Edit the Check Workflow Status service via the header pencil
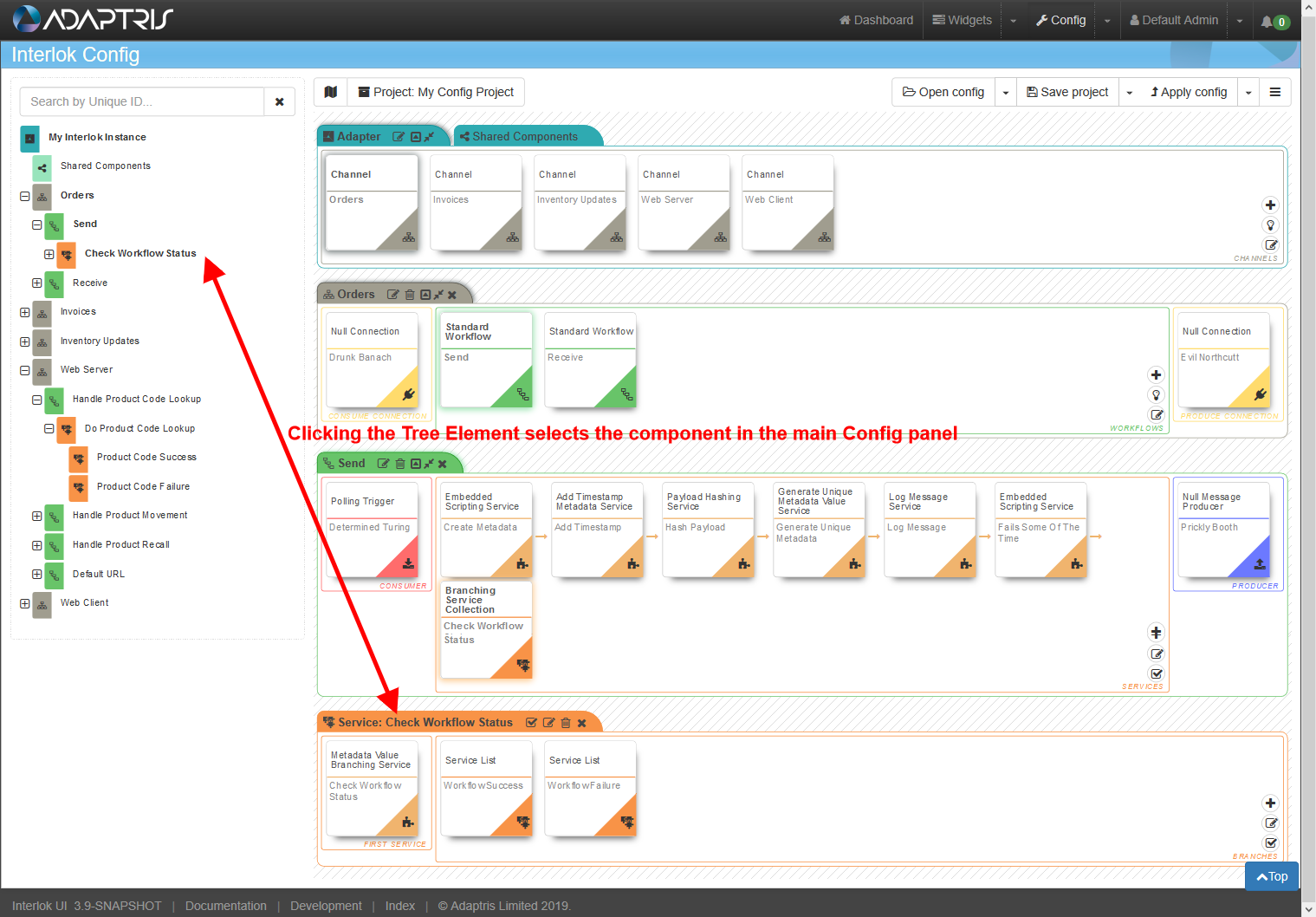This screenshot has height=917, width=1316. point(548,723)
